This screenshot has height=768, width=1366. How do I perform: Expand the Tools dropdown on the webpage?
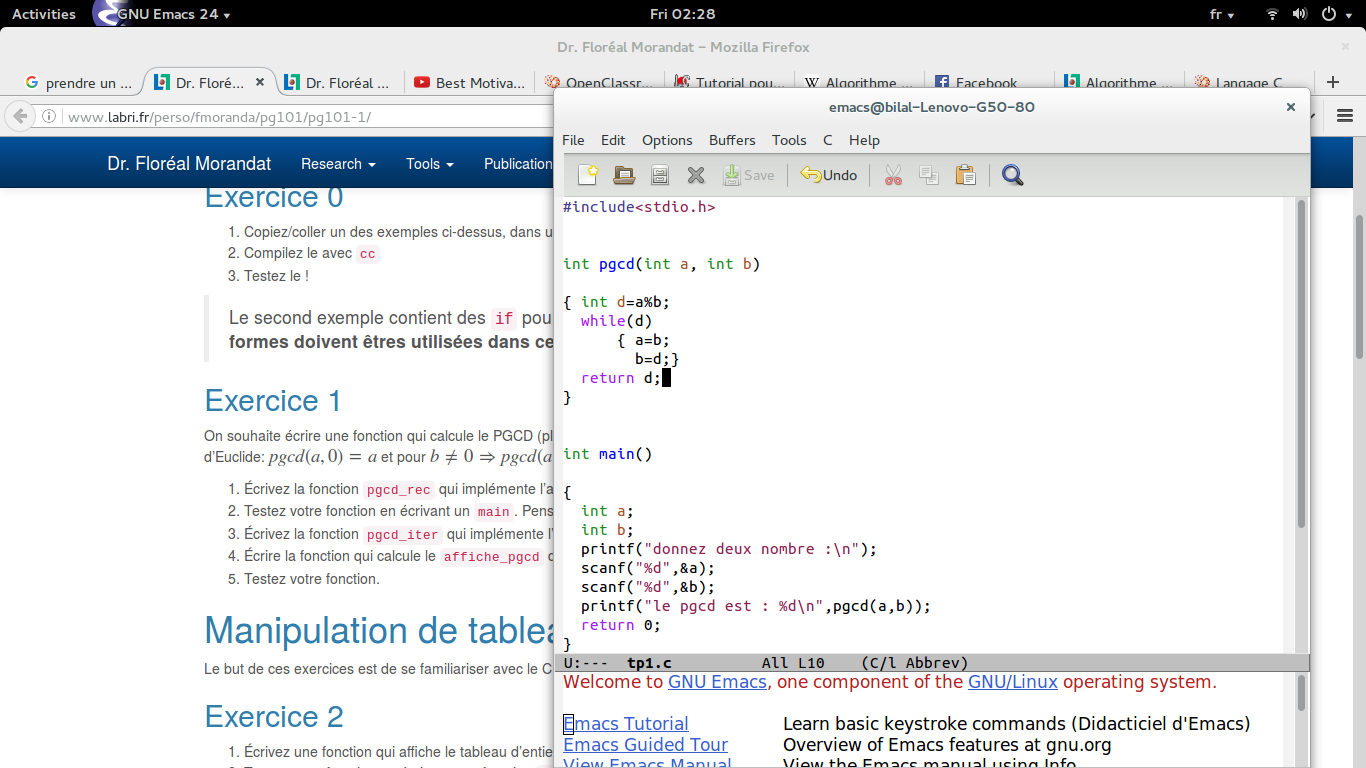point(429,164)
